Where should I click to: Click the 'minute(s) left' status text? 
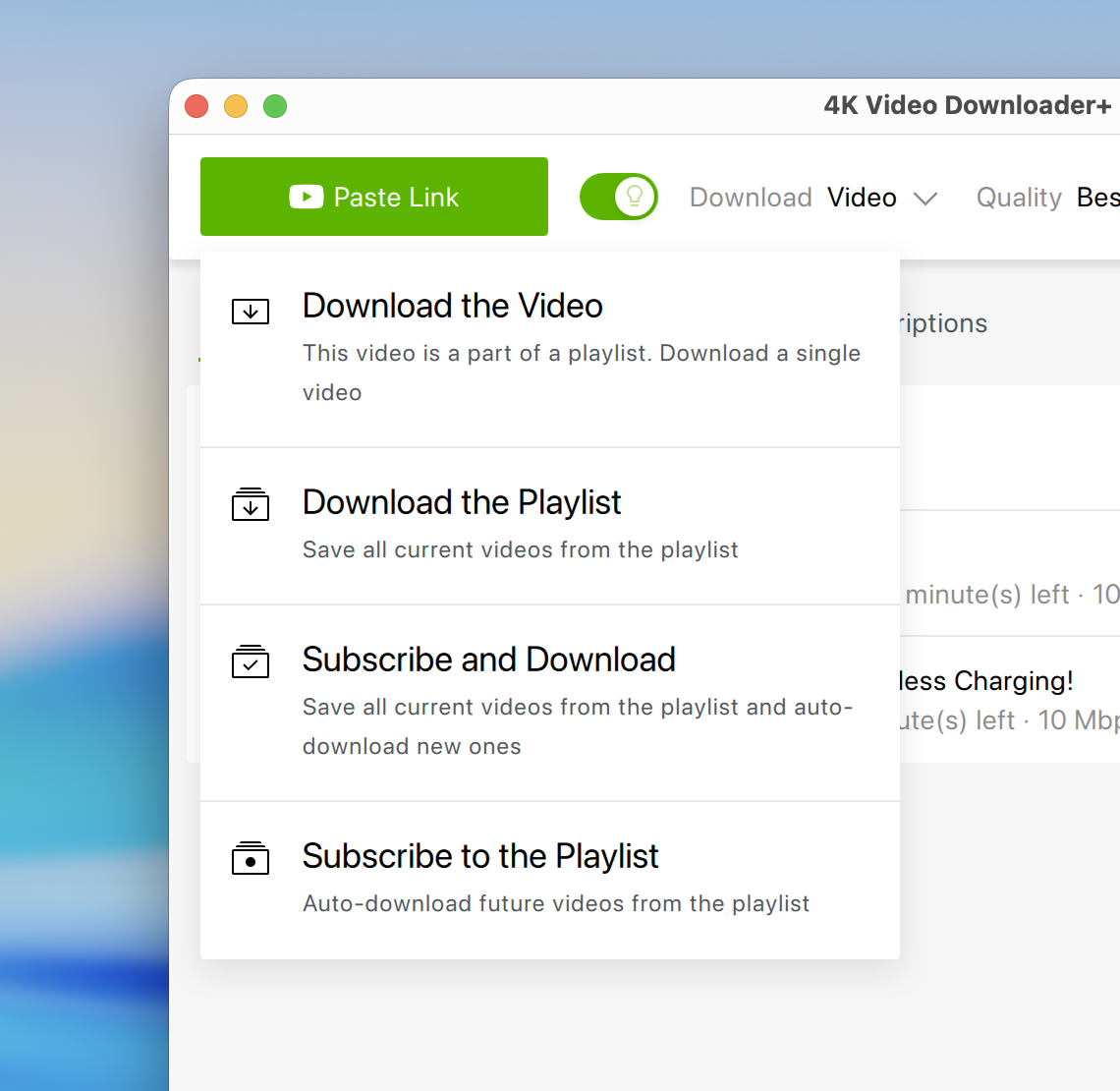[x=987, y=595]
